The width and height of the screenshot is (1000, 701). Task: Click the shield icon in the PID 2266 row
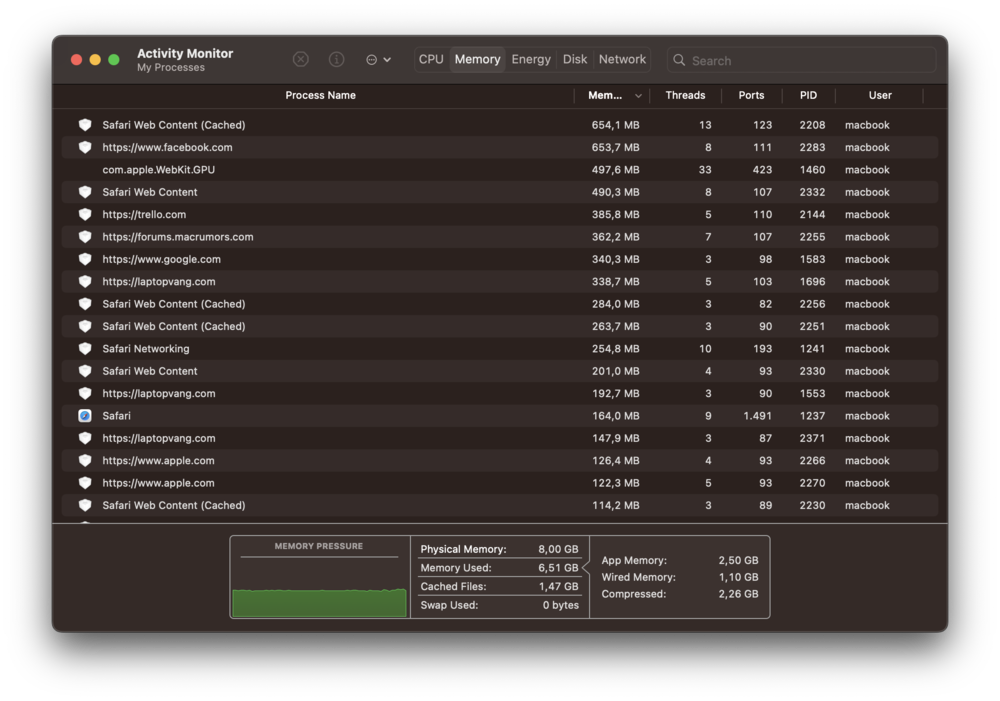[85, 461]
